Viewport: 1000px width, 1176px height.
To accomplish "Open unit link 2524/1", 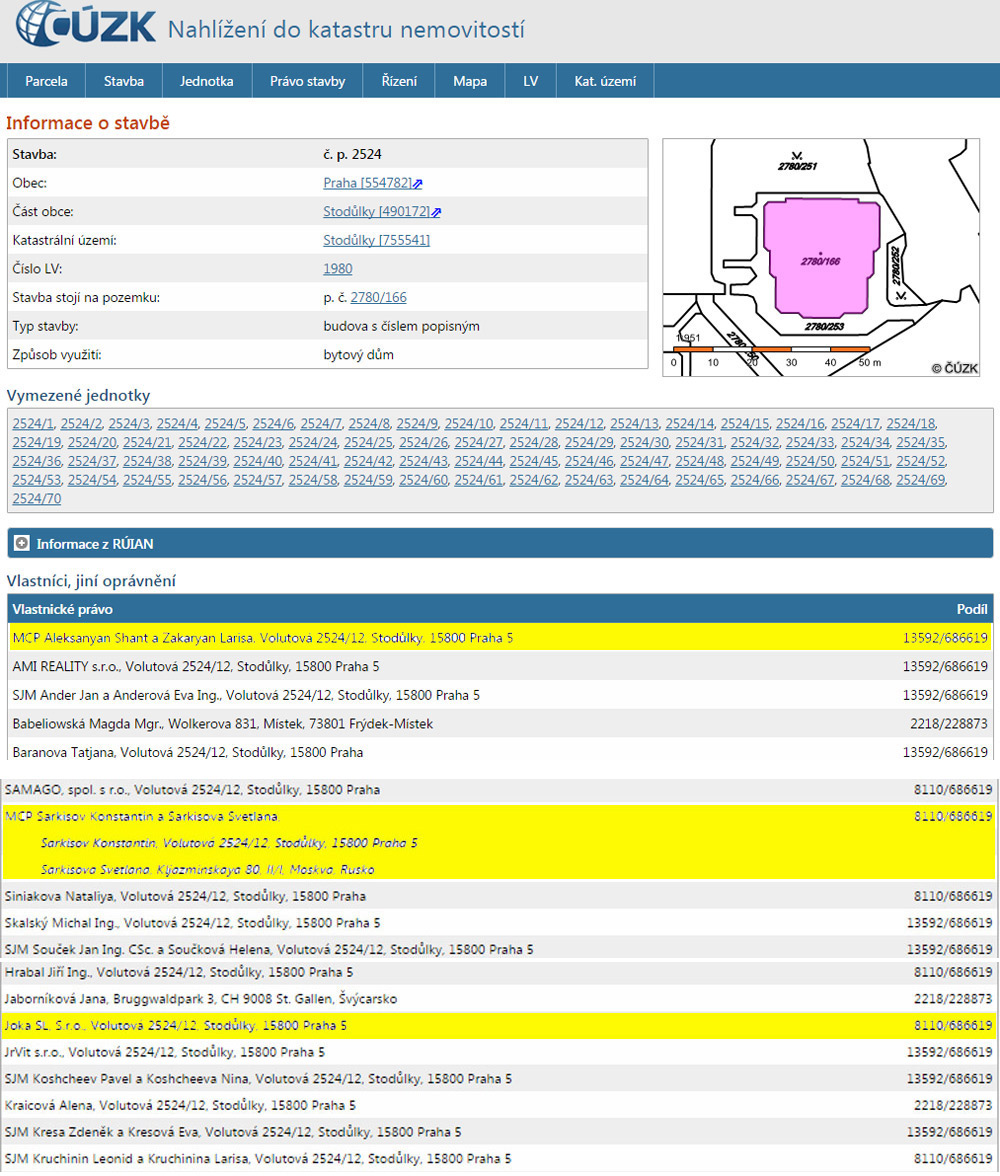I will [x=33, y=424].
